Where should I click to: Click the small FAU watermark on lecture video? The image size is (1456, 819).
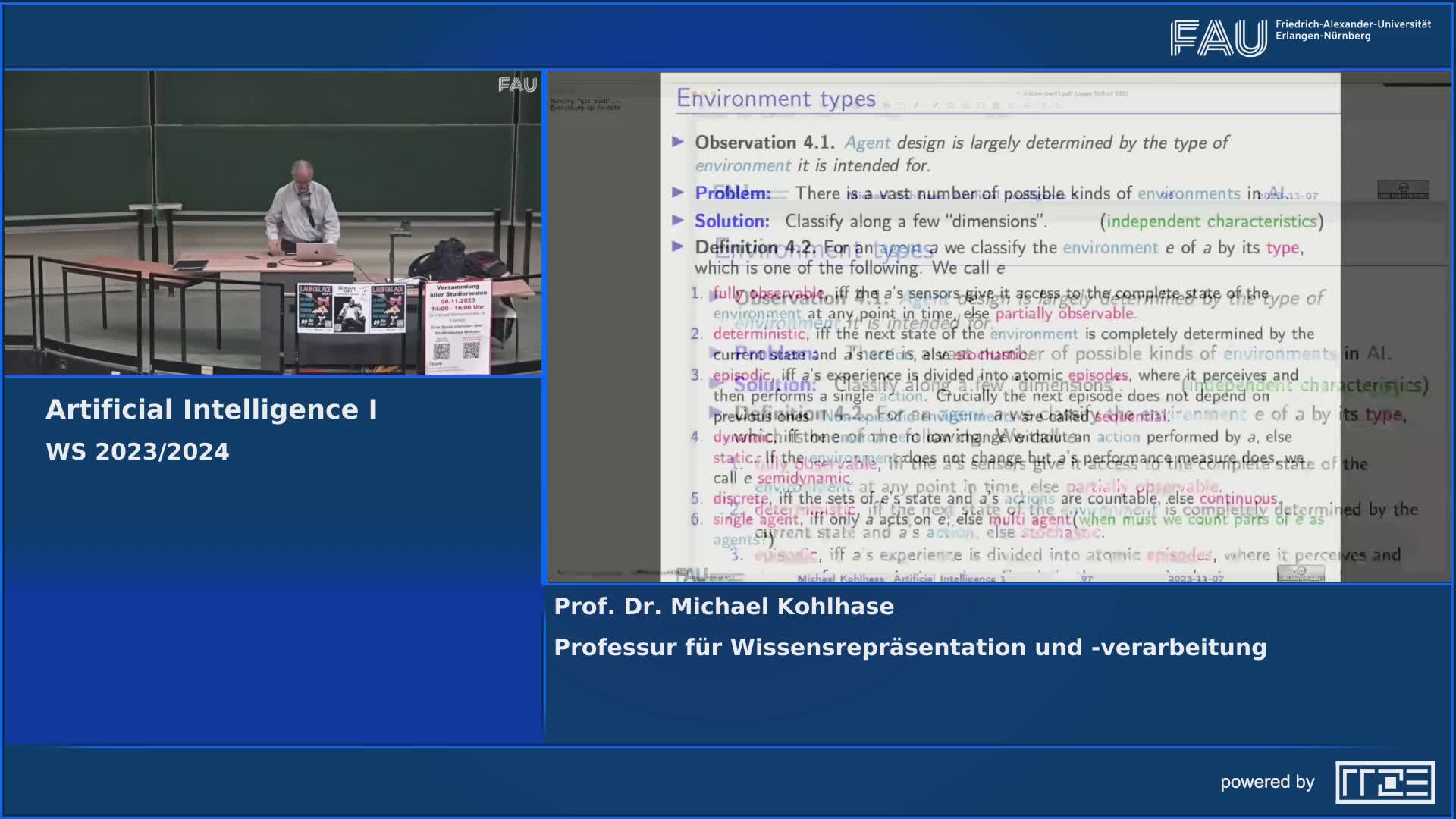(517, 85)
